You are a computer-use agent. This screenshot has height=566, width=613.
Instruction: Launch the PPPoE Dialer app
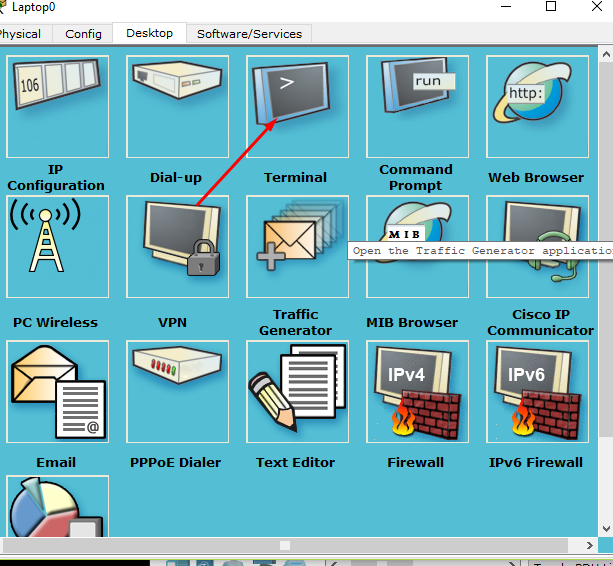177,392
